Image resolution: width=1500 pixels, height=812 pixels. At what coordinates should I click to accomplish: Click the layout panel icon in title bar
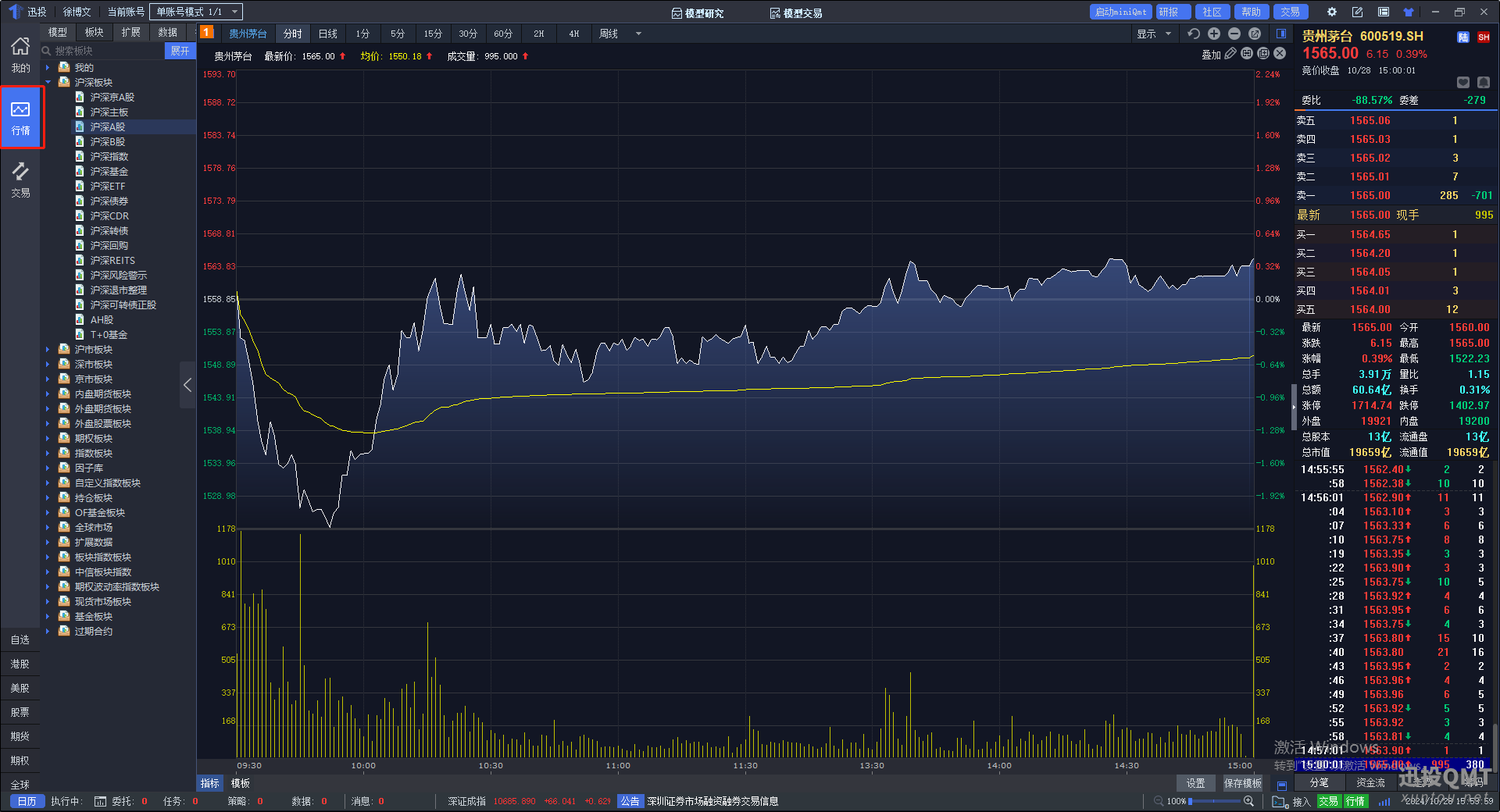[x=1383, y=12]
